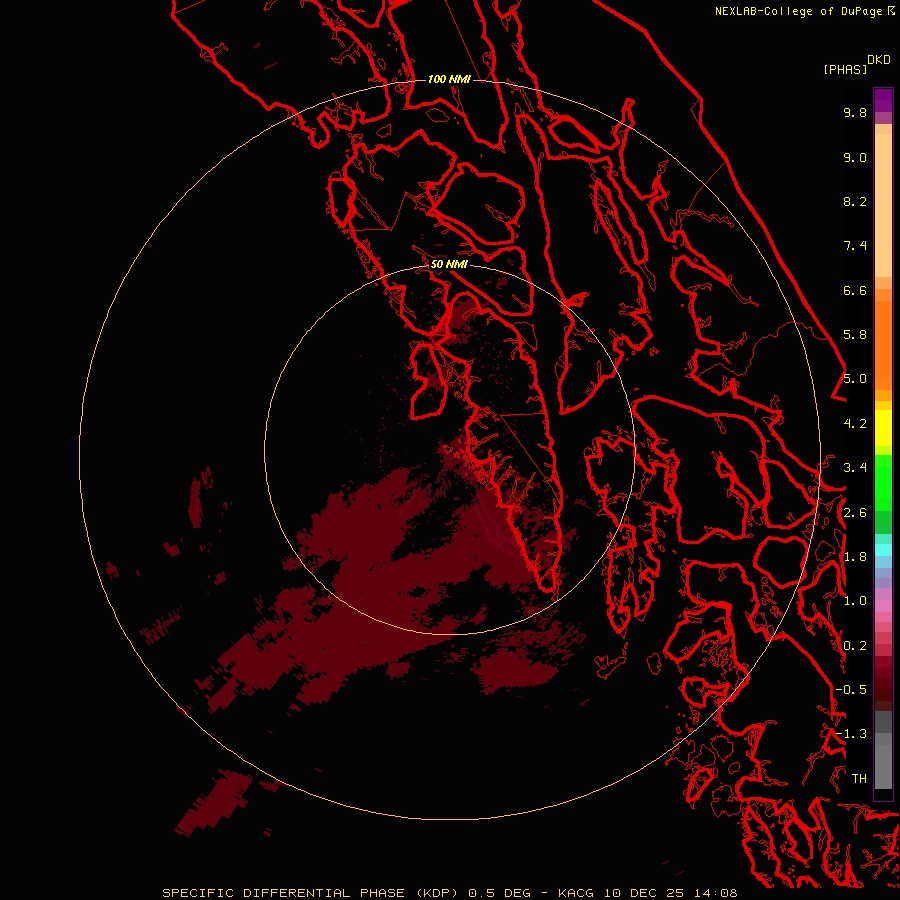Click the 0.2 value on the color scale

pos(855,646)
